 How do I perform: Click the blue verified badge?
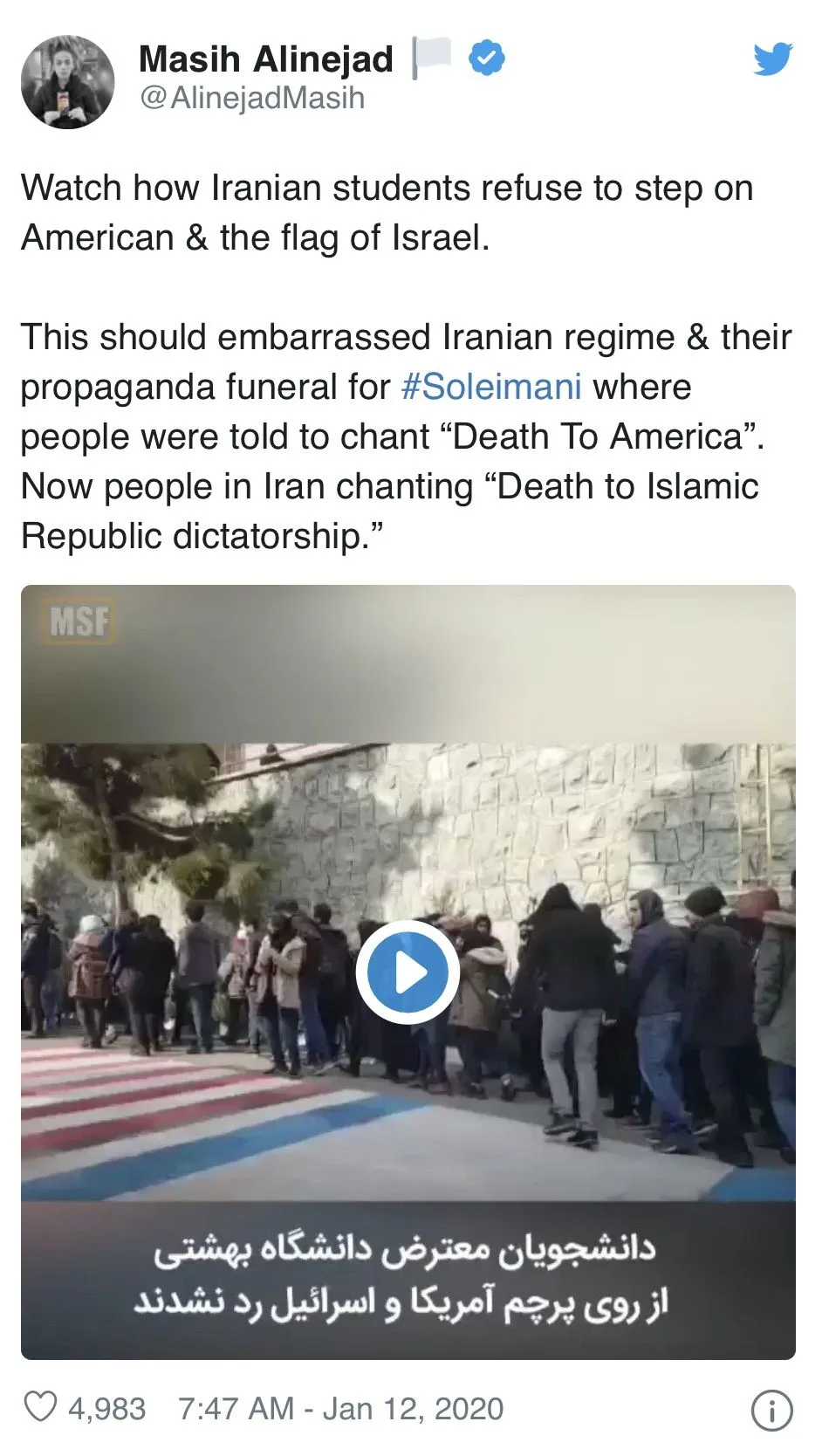[x=487, y=58]
